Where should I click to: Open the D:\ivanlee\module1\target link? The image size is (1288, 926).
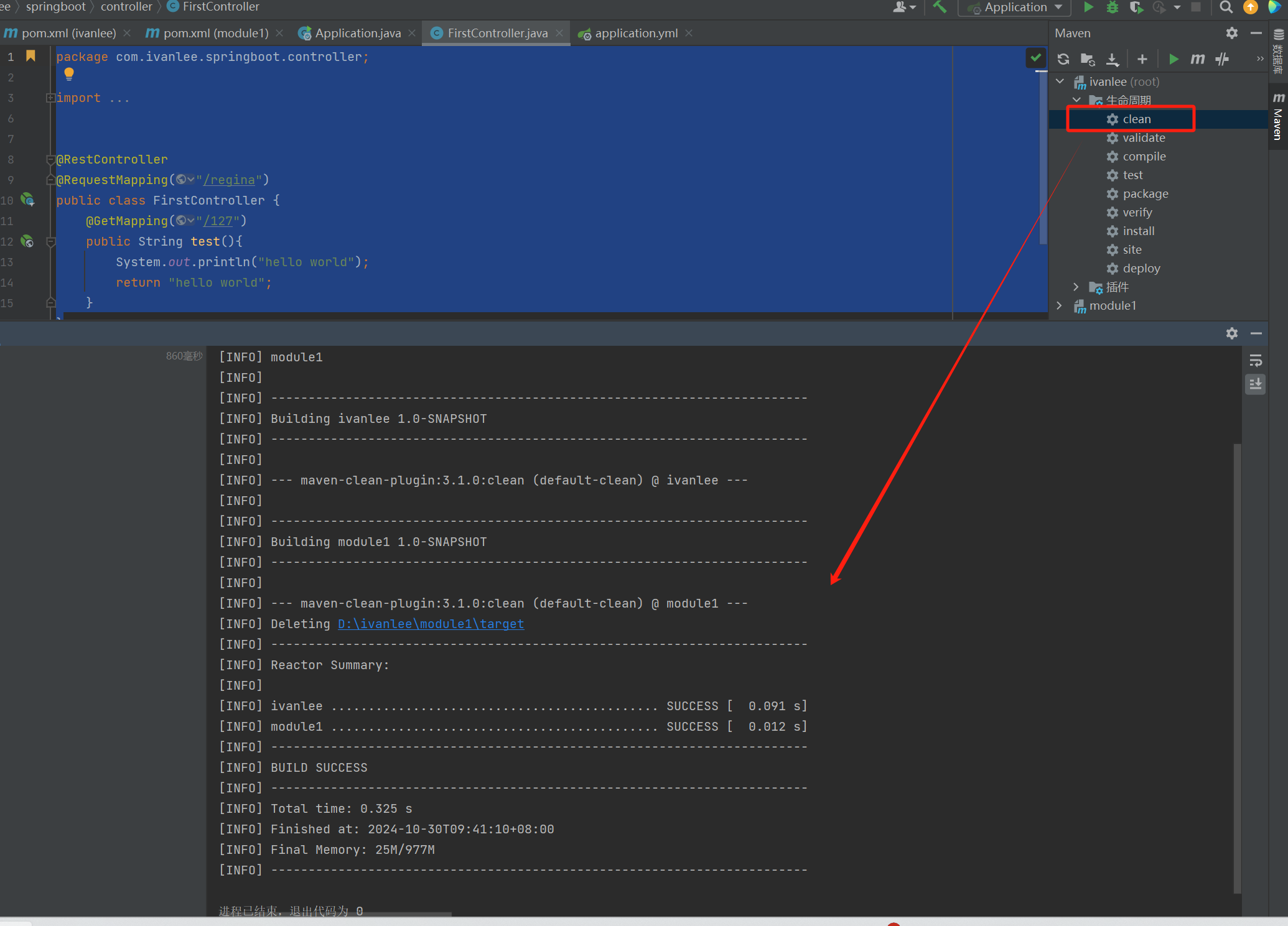point(431,624)
